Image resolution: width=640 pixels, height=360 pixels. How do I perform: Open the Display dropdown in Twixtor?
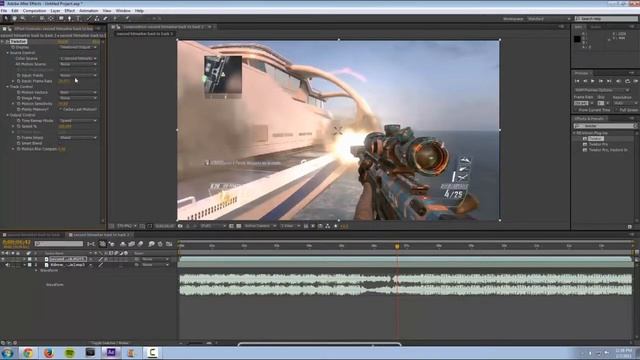[x=78, y=47]
